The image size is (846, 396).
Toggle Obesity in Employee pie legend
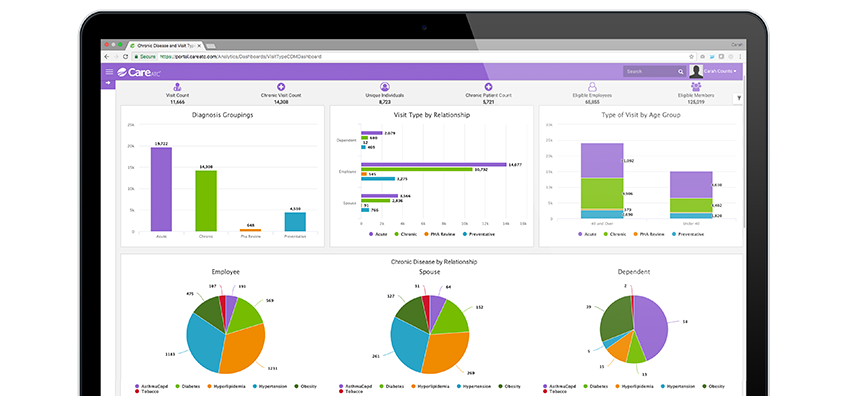pyautogui.click(x=305, y=386)
